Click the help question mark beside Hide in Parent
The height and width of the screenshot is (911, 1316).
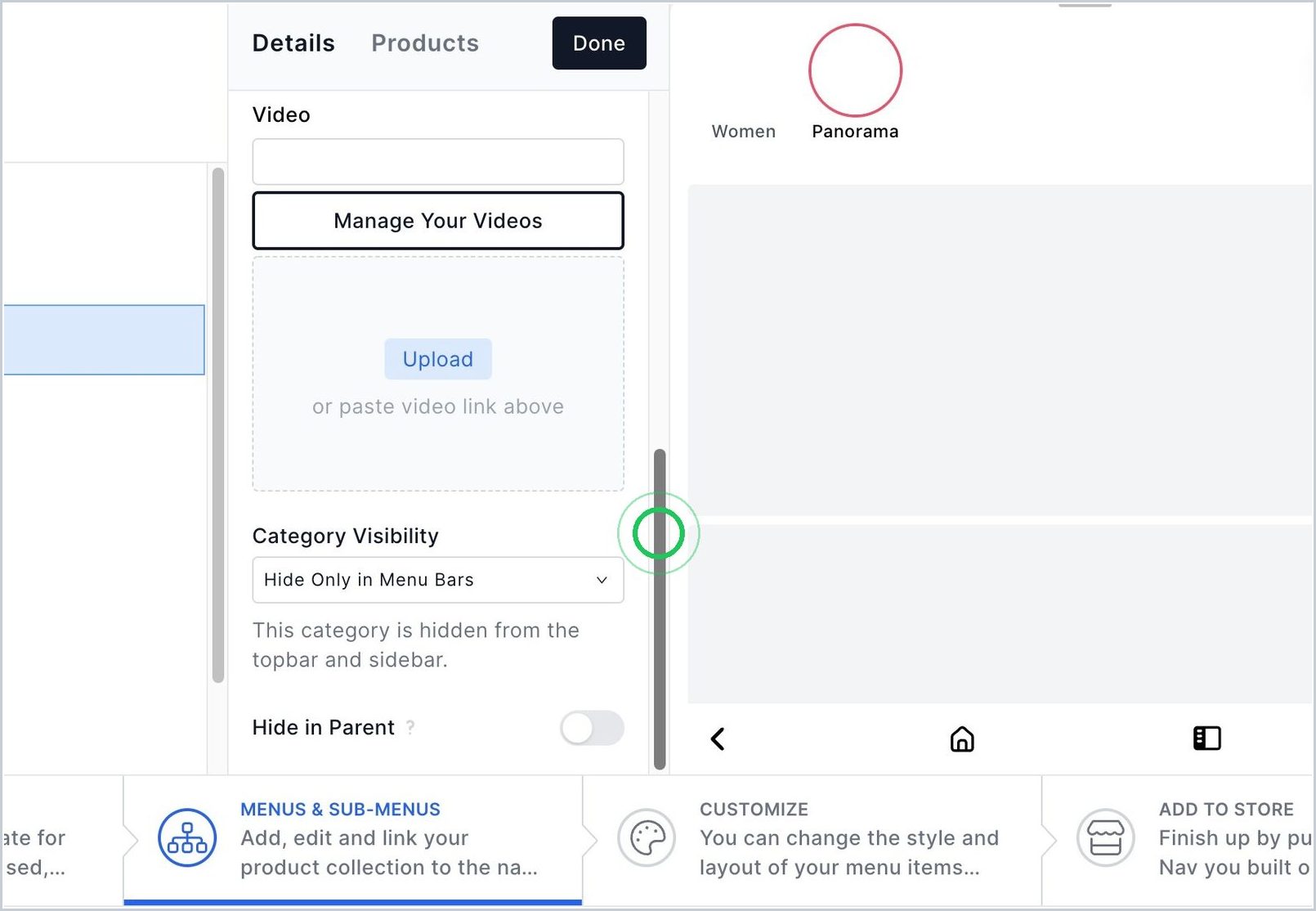(x=410, y=727)
